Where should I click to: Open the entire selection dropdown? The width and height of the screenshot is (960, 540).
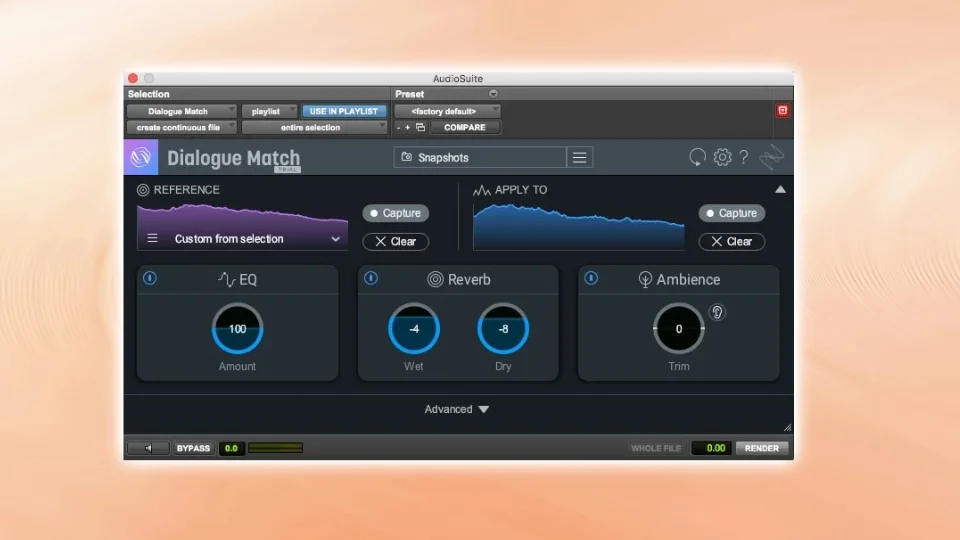click(x=314, y=127)
